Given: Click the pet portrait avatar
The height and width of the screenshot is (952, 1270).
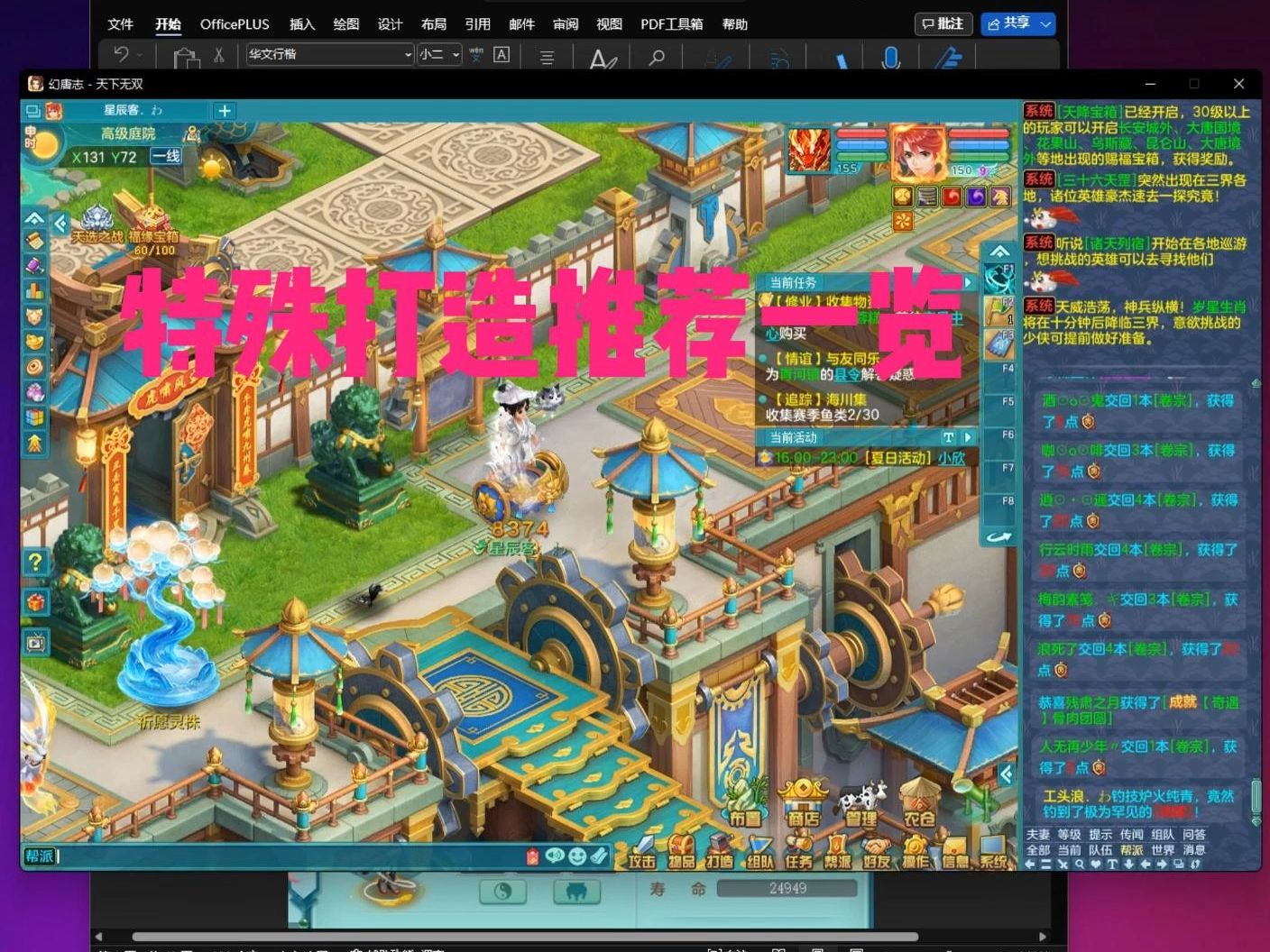Looking at the screenshot, I should point(809,150).
